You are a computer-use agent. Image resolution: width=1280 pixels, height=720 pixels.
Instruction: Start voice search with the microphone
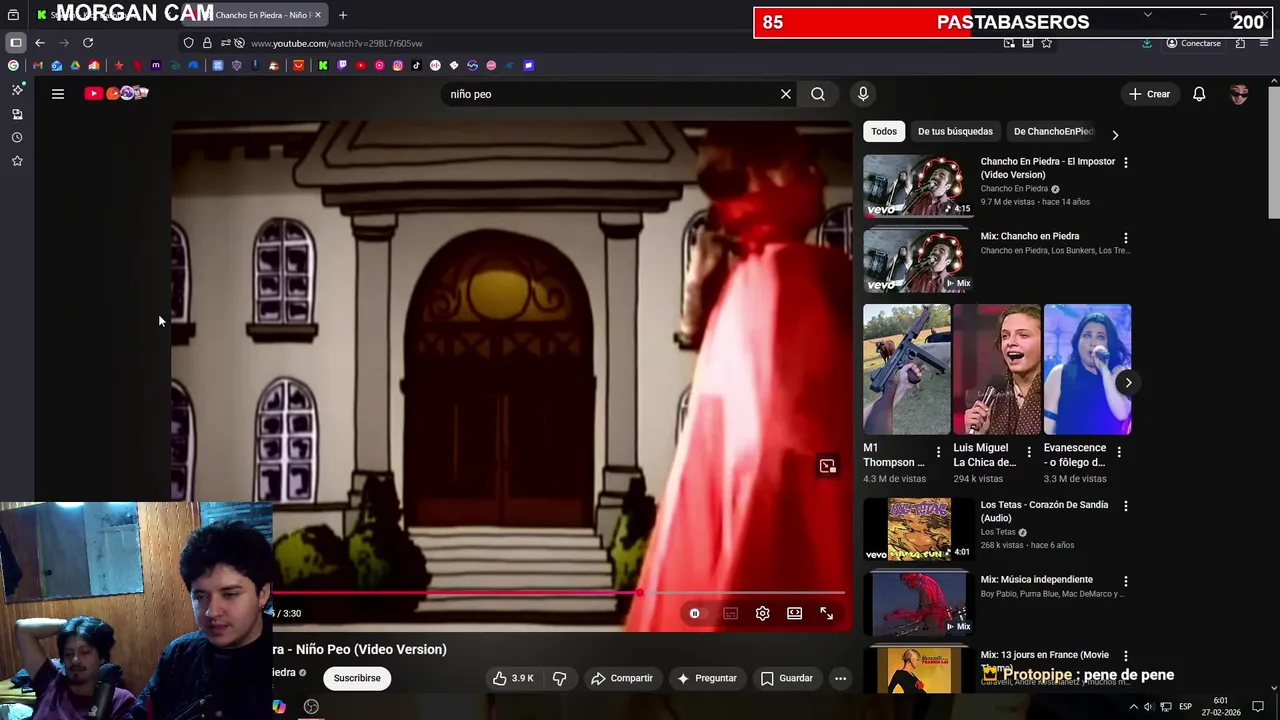click(863, 94)
